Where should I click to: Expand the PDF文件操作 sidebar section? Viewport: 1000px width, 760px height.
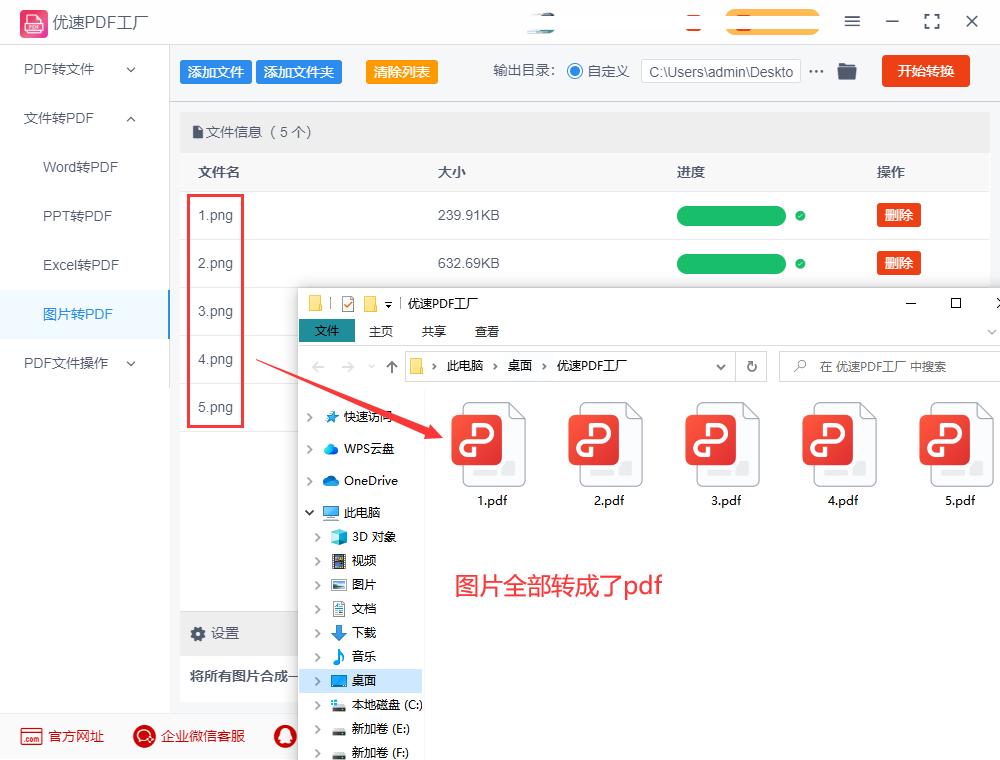tap(67, 363)
